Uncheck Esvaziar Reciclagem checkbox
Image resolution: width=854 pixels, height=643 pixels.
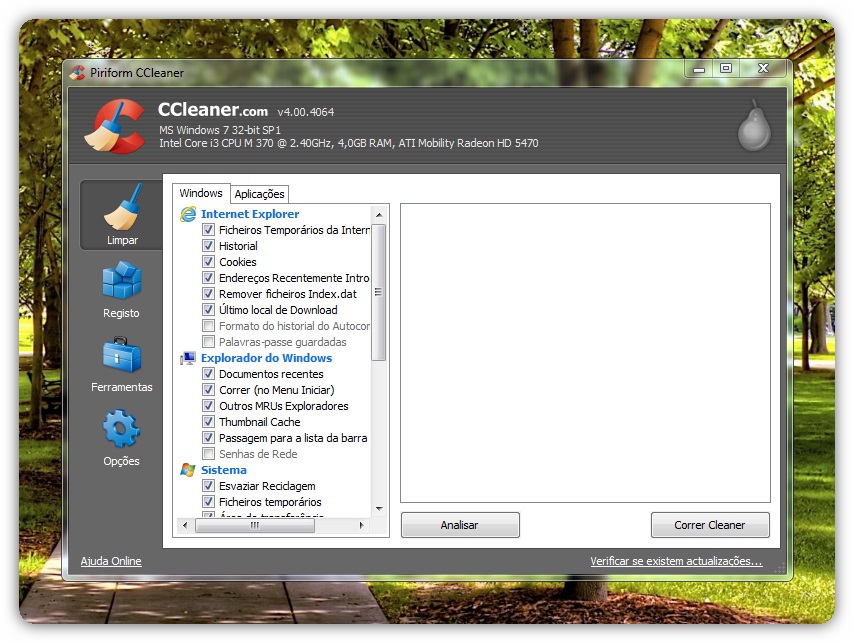[x=208, y=486]
